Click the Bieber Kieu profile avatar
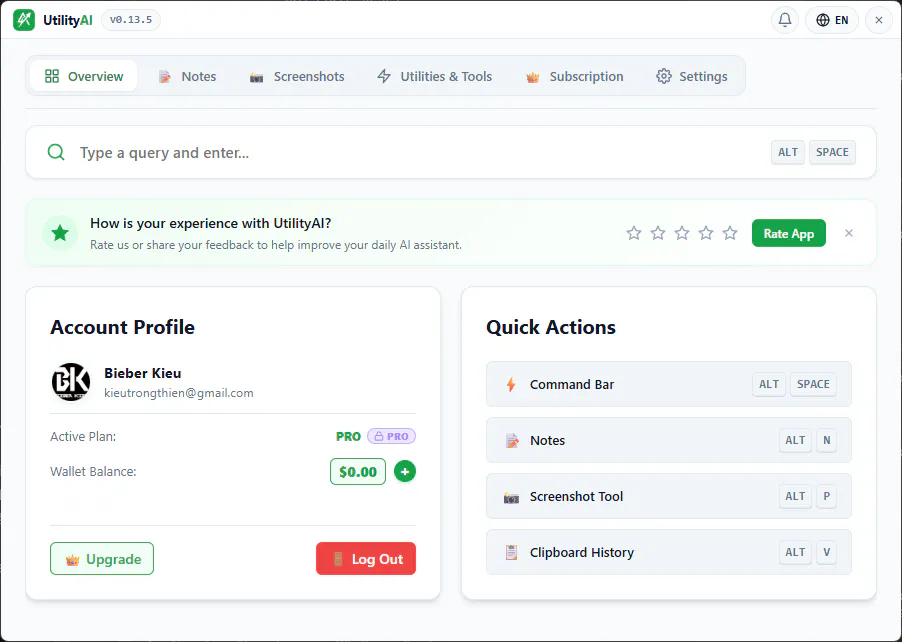This screenshot has width=902, height=642. 71,382
